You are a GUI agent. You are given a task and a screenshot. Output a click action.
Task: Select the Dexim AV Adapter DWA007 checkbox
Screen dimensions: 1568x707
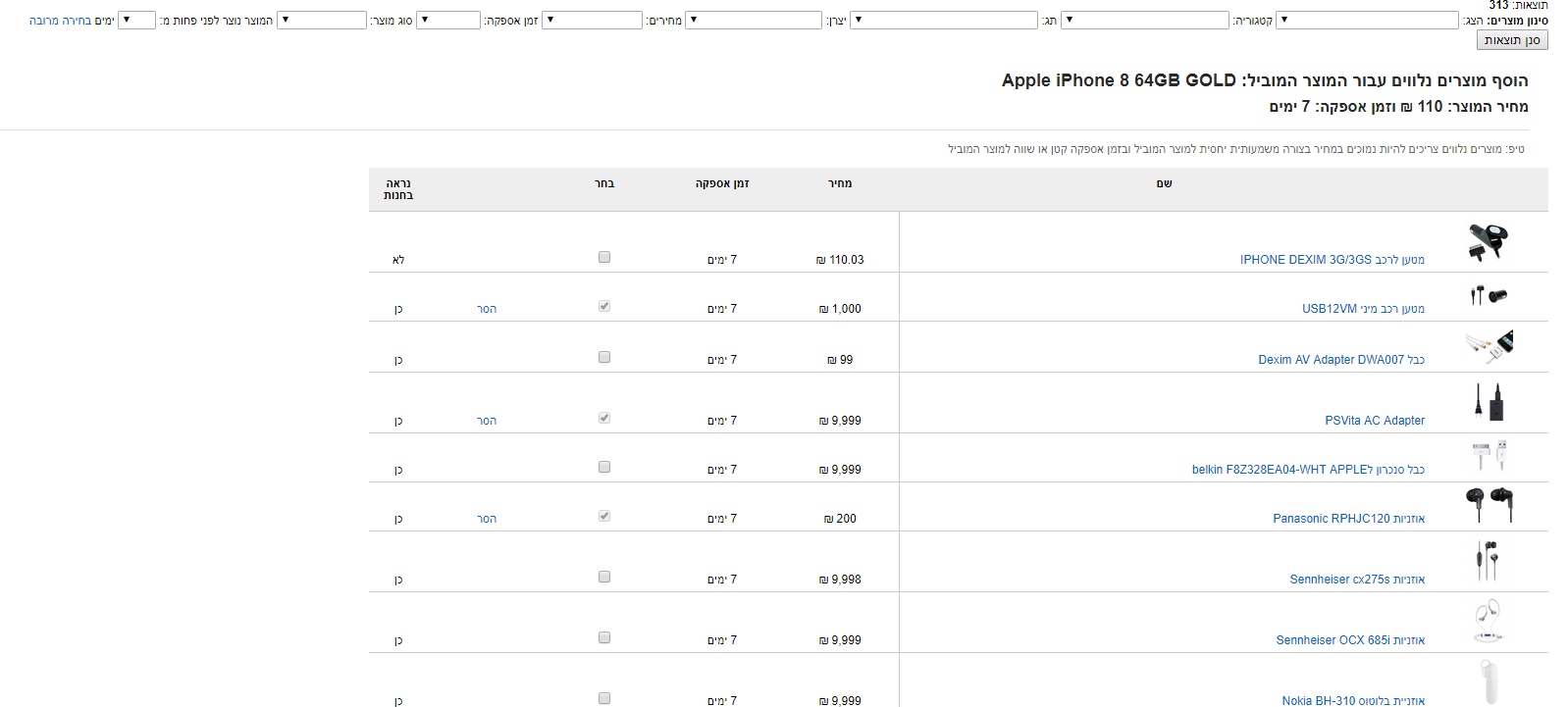click(x=604, y=357)
